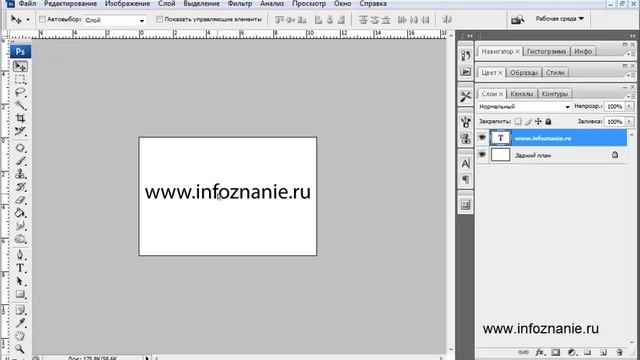
Task: Open the Character panel icon
Action: [x=466, y=164]
